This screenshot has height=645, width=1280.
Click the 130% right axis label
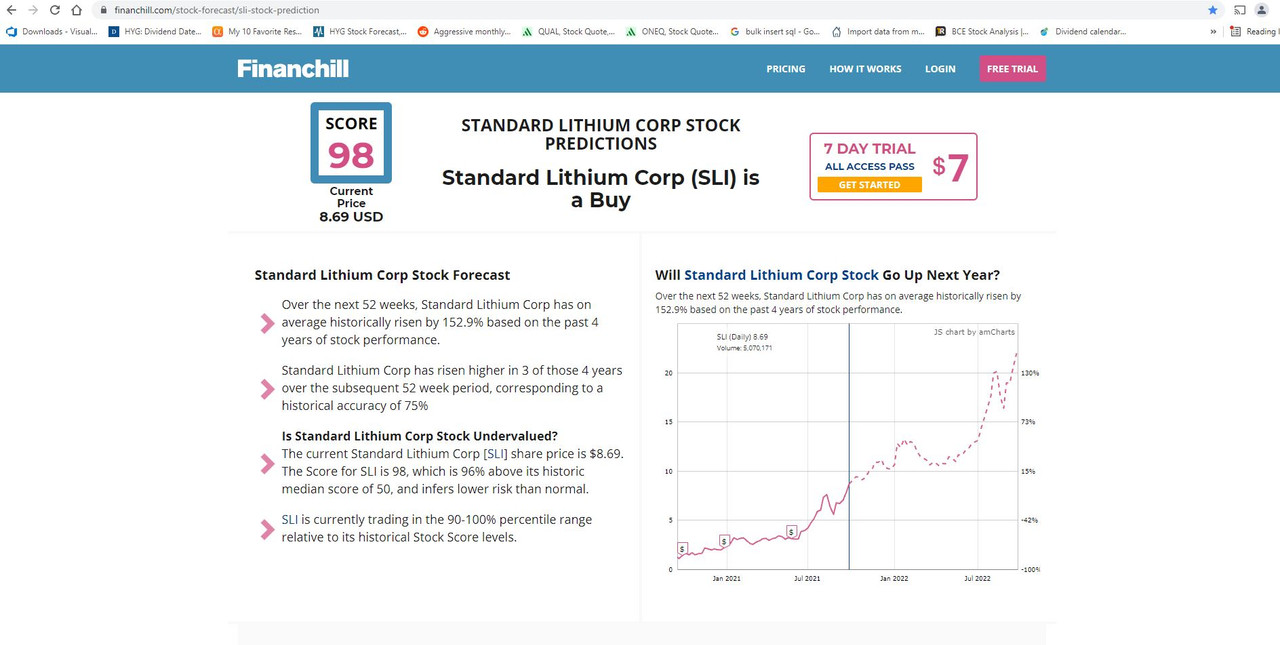tap(1029, 373)
